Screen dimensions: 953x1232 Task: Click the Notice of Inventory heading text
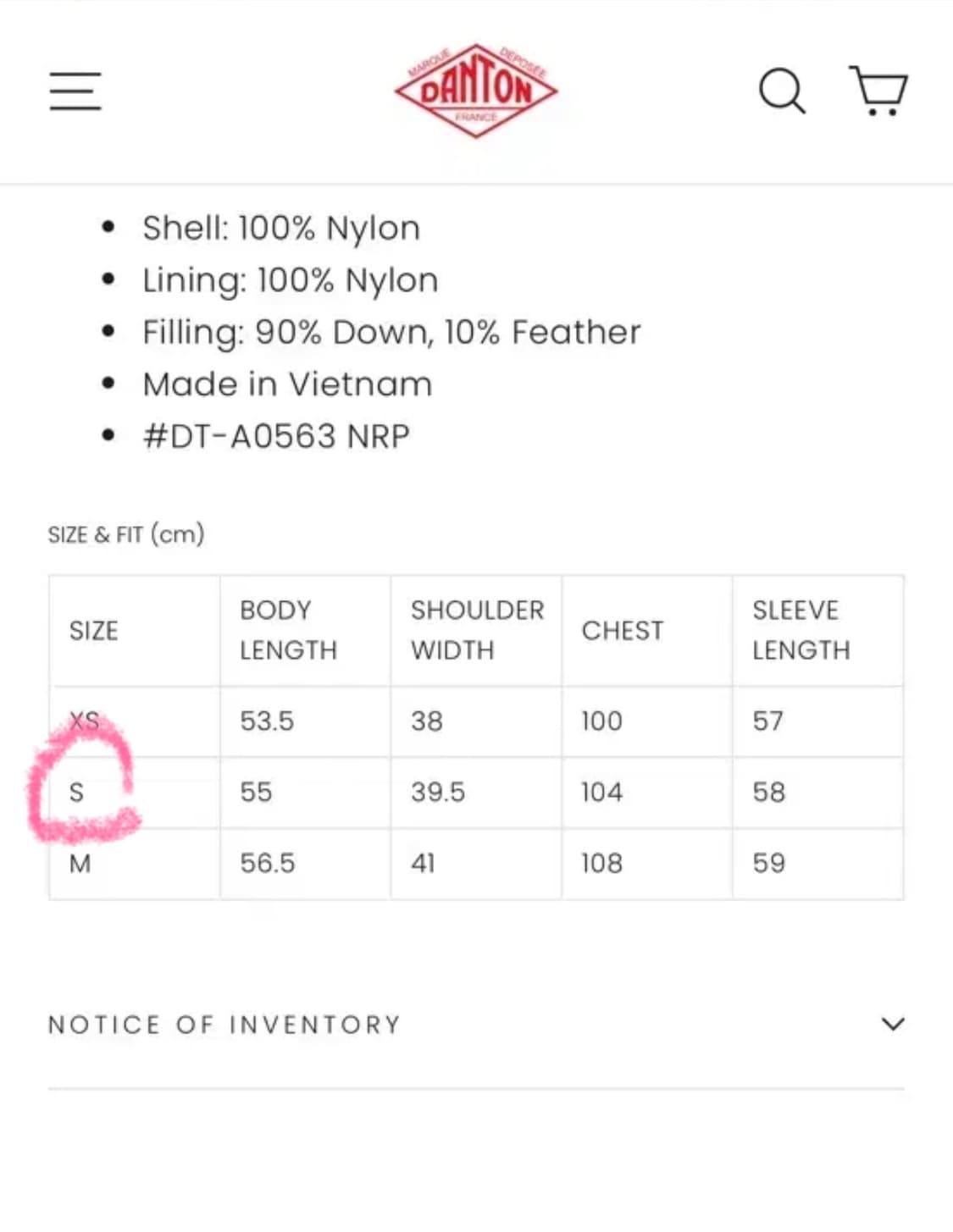(224, 1025)
